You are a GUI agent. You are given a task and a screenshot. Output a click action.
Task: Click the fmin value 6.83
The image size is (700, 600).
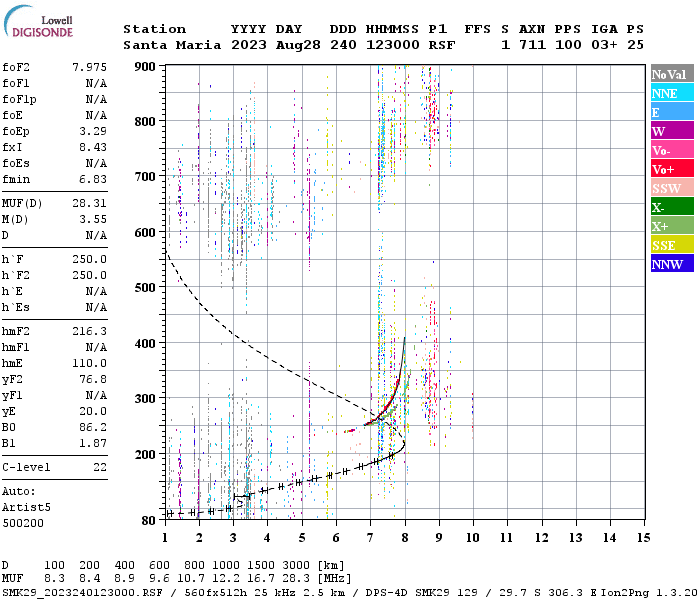[93, 179]
